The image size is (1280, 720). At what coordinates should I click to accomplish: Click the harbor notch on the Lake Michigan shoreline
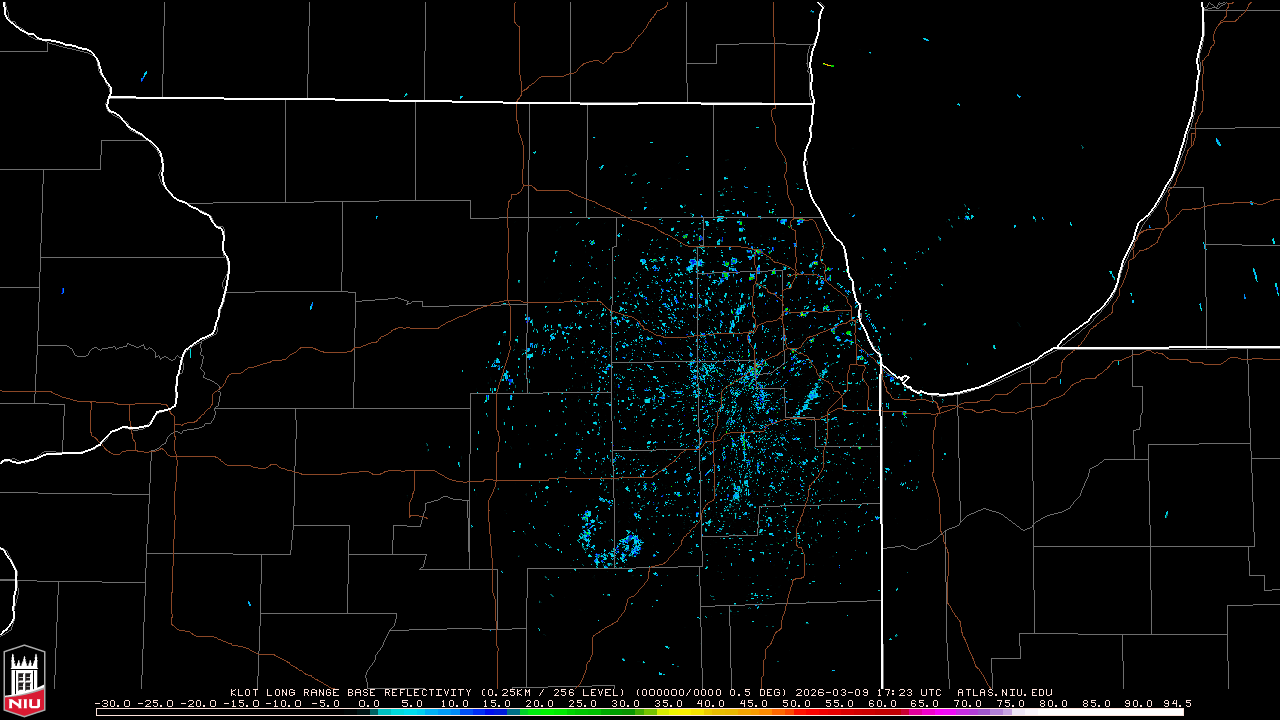[x=903, y=380]
